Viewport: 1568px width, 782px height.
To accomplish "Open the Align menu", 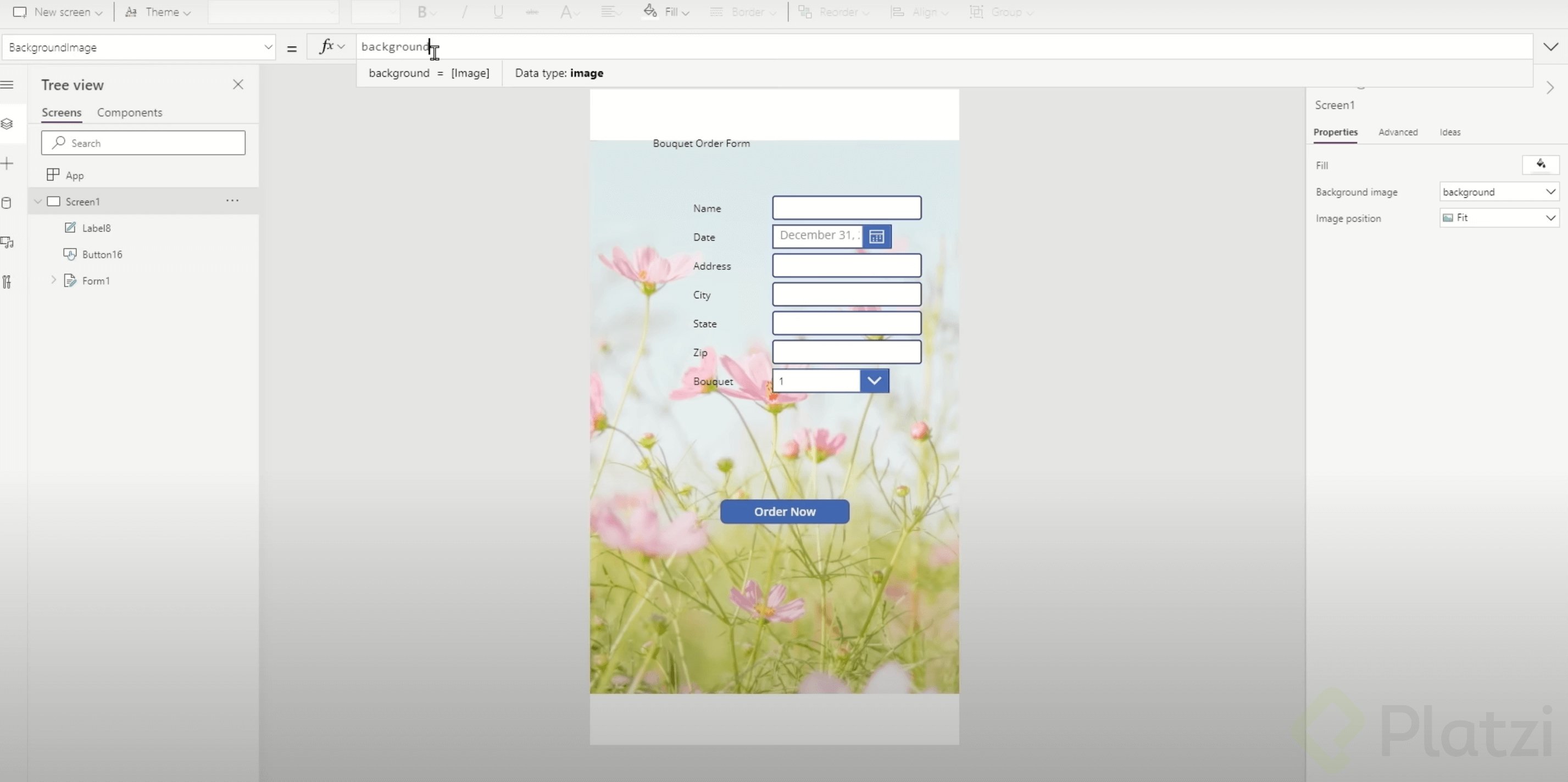I will tap(919, 12).
